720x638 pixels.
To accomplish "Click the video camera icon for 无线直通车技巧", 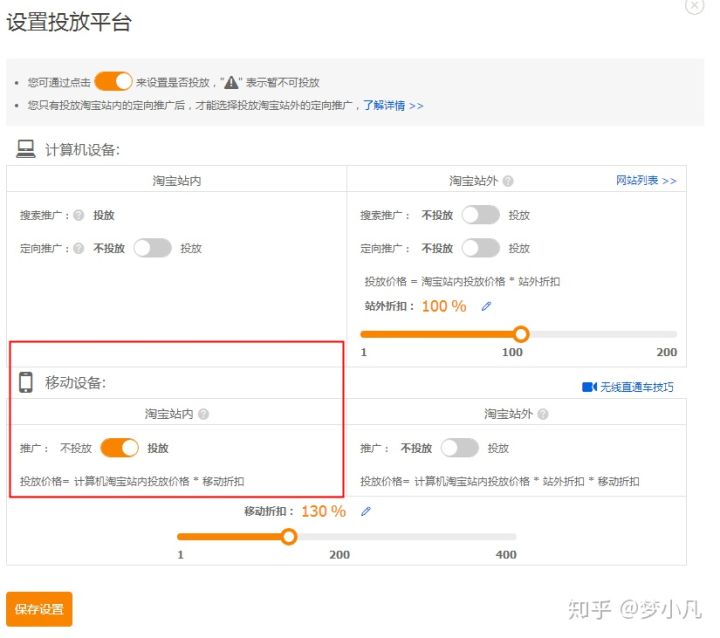I will click(x=589, y=387).
